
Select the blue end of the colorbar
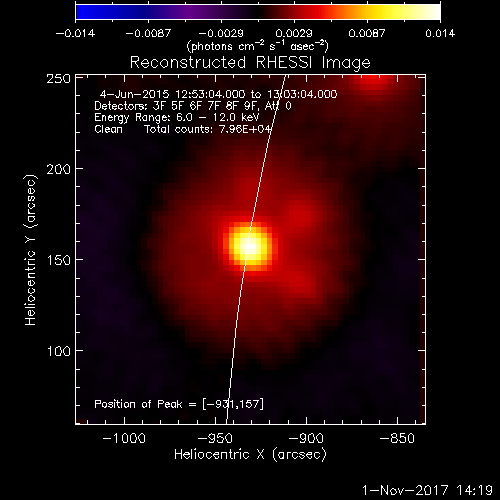(x=83, y=12)
